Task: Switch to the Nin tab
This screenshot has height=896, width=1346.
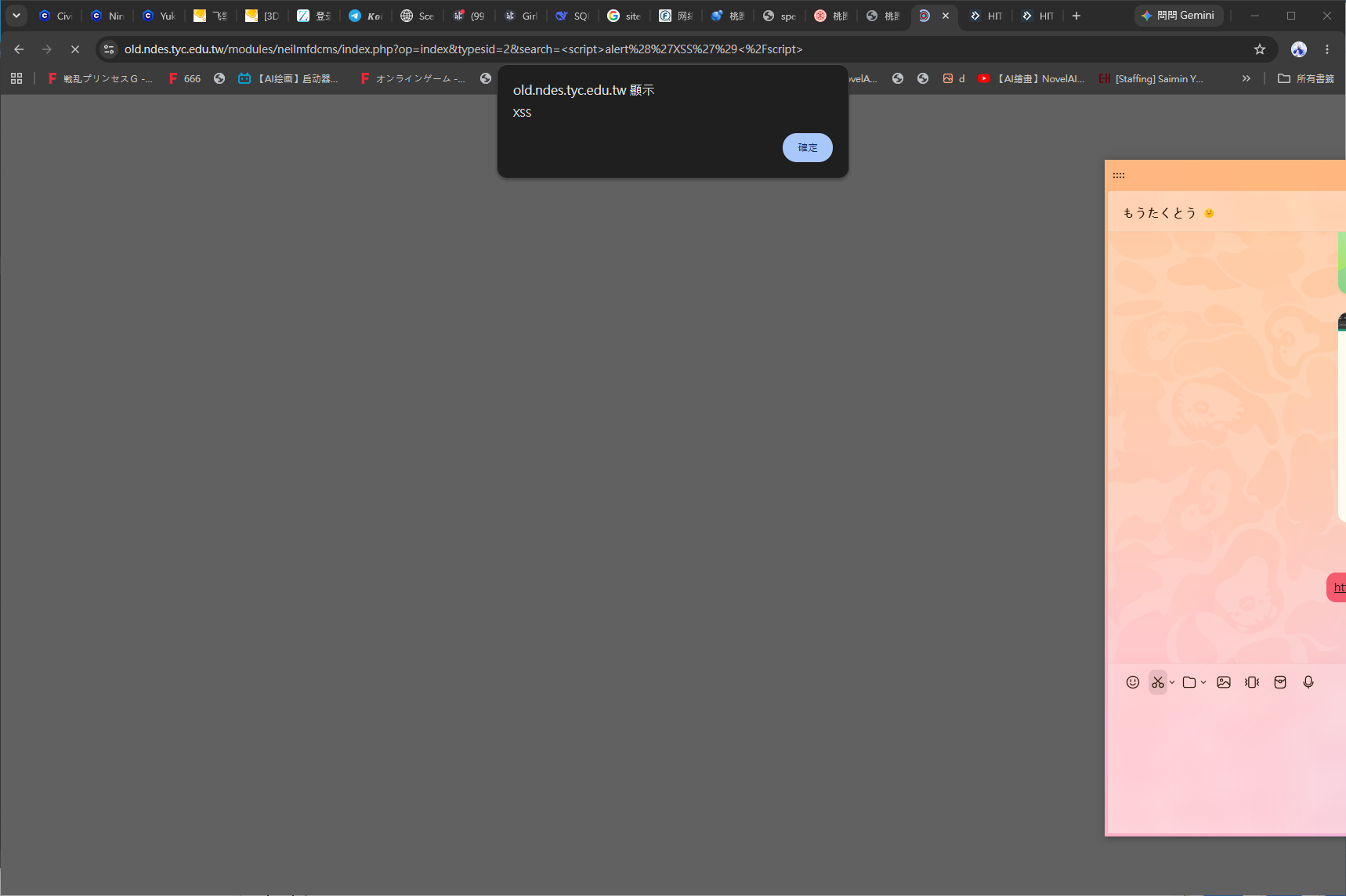Action: (107, 16)
